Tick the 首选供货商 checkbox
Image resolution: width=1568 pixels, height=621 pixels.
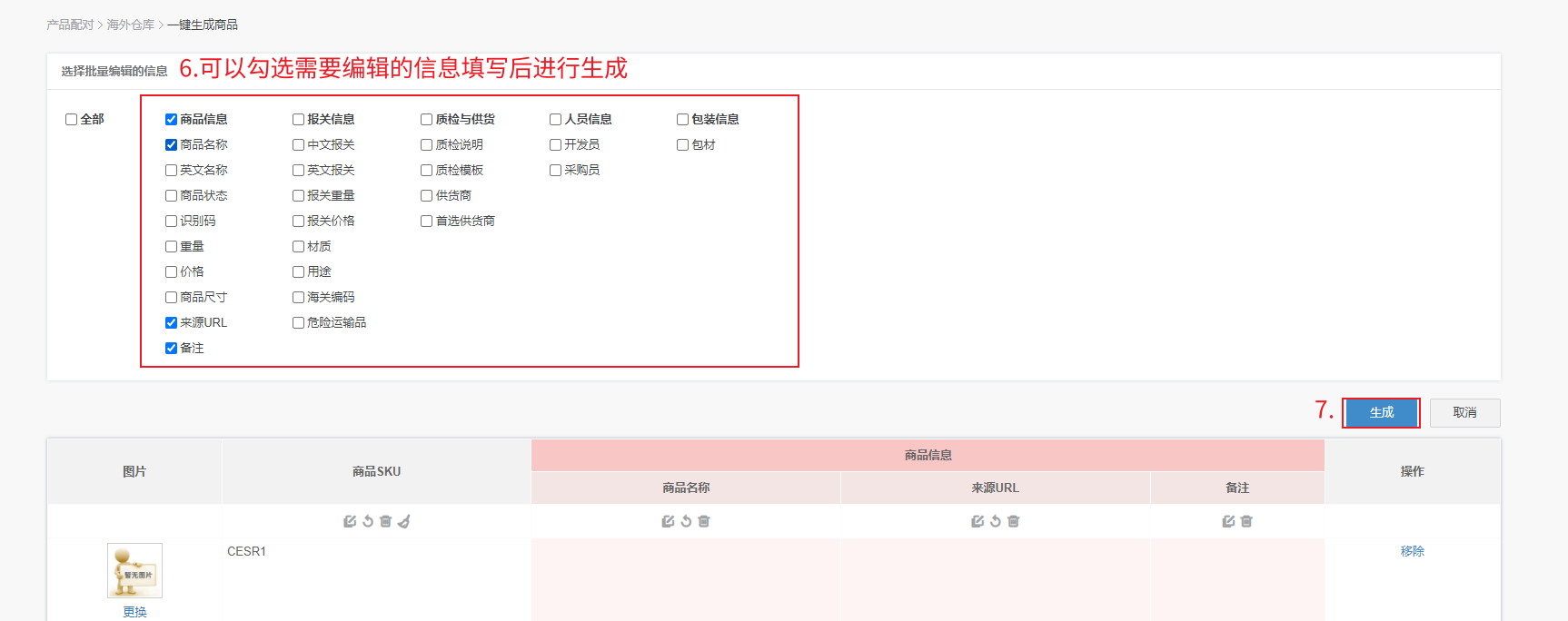tap(426, 221)
